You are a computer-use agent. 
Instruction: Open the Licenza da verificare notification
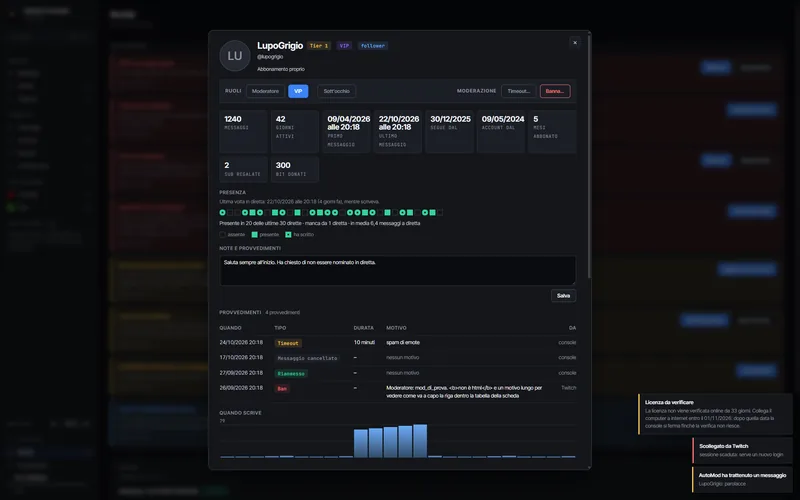(x=715, y=414)
